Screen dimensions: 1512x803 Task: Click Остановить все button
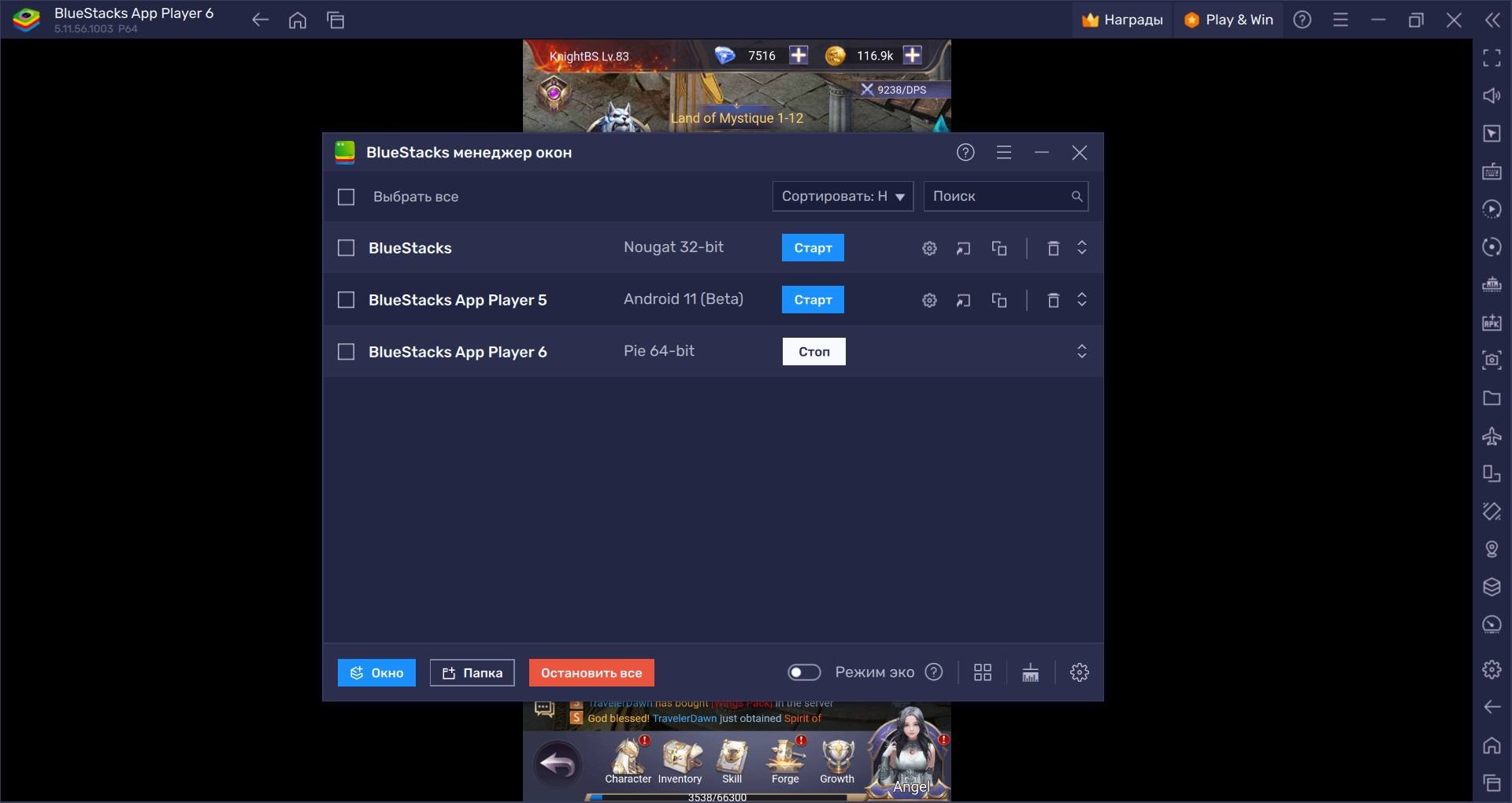pyautogui.click(x=591, y=673)
